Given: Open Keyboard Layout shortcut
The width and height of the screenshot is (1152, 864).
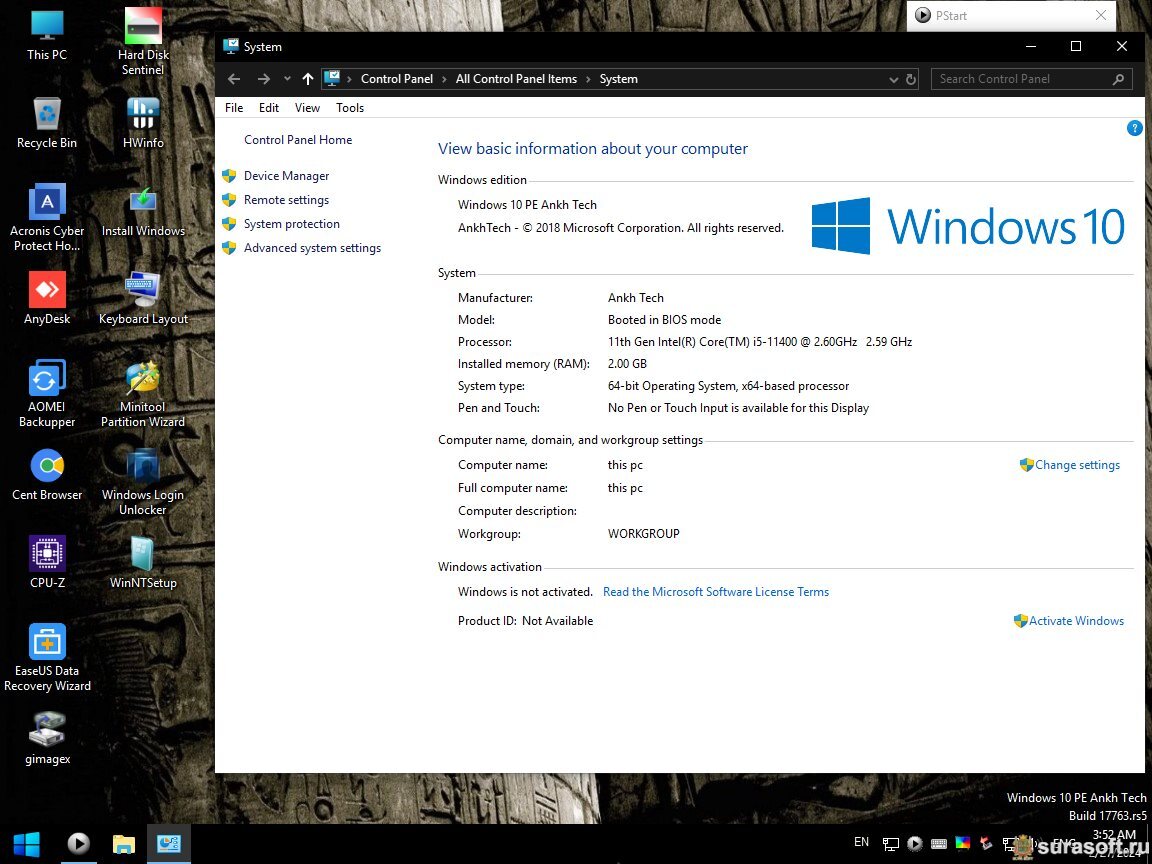Looking at the screenshot, I should point(143,298).
